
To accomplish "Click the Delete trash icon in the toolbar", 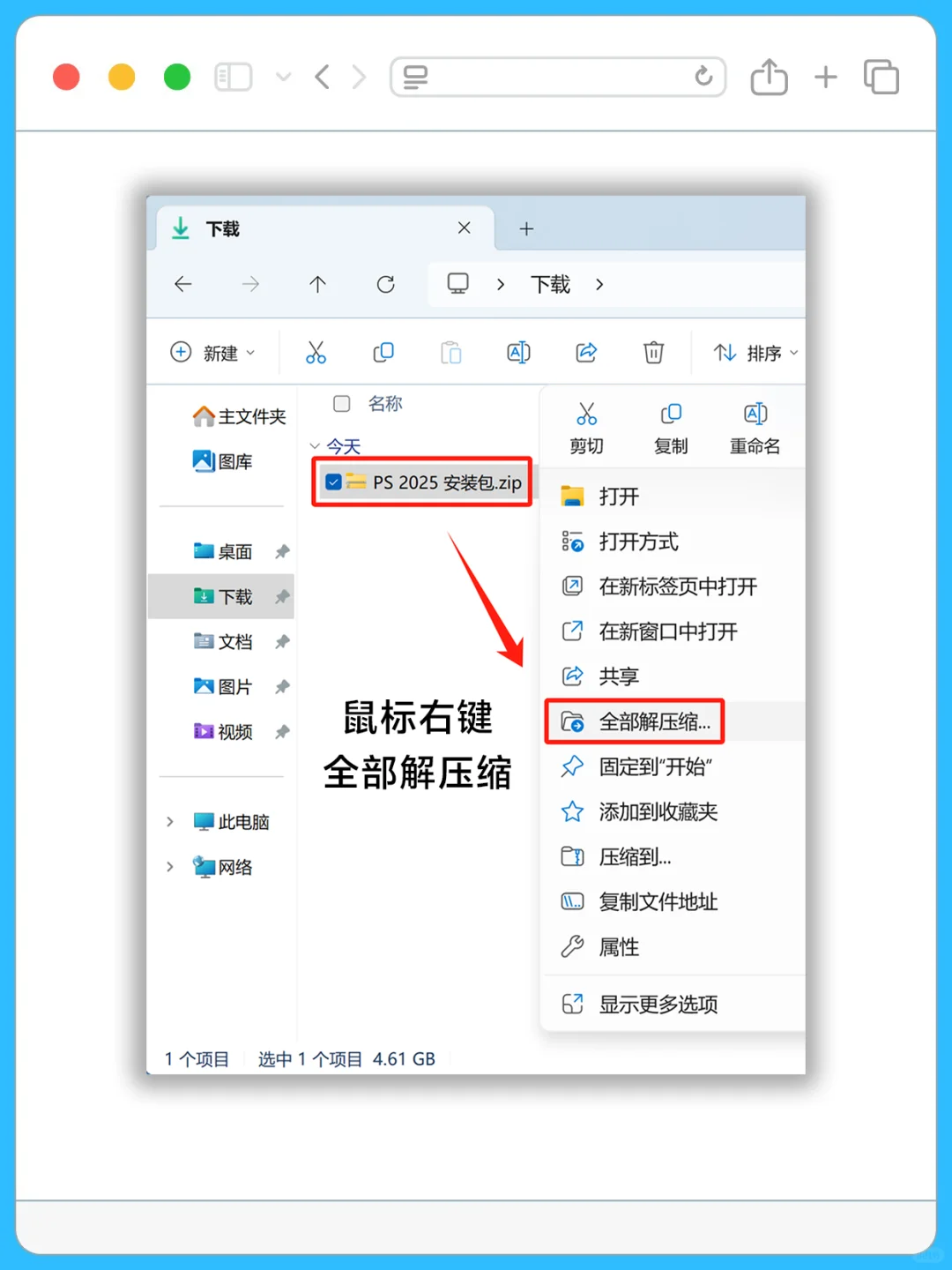I will (x=653, y=352).
